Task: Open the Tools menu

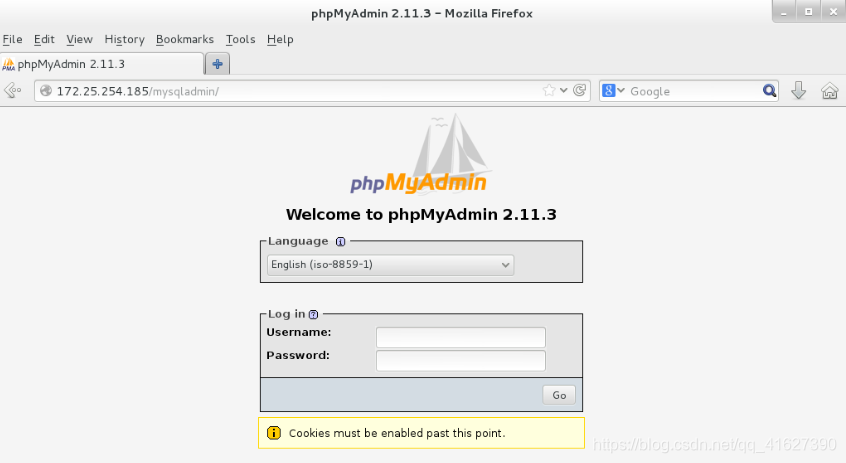Action: click(241, 39)
